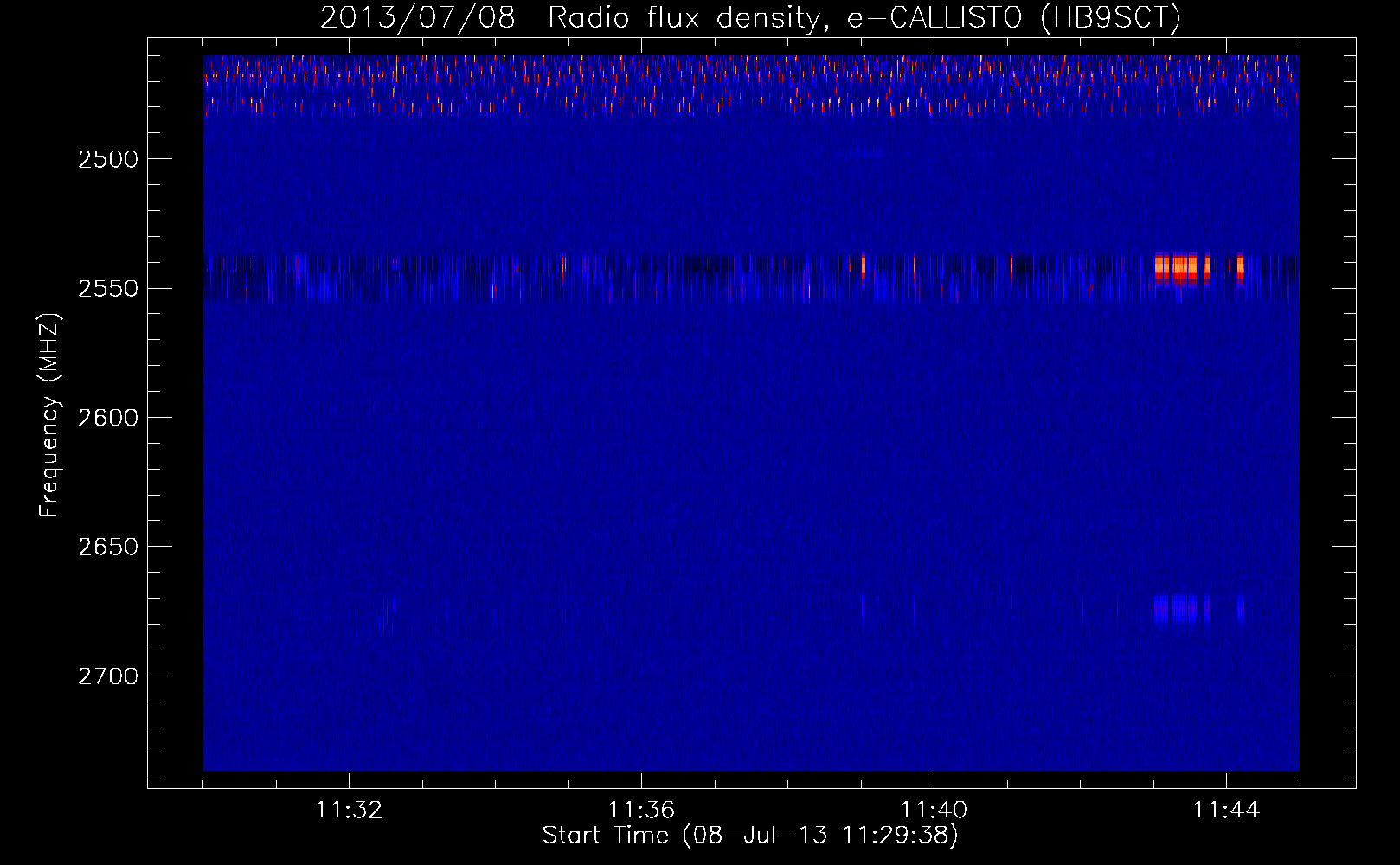Select the 2700 frequency axis label

(x=107, y=676)
